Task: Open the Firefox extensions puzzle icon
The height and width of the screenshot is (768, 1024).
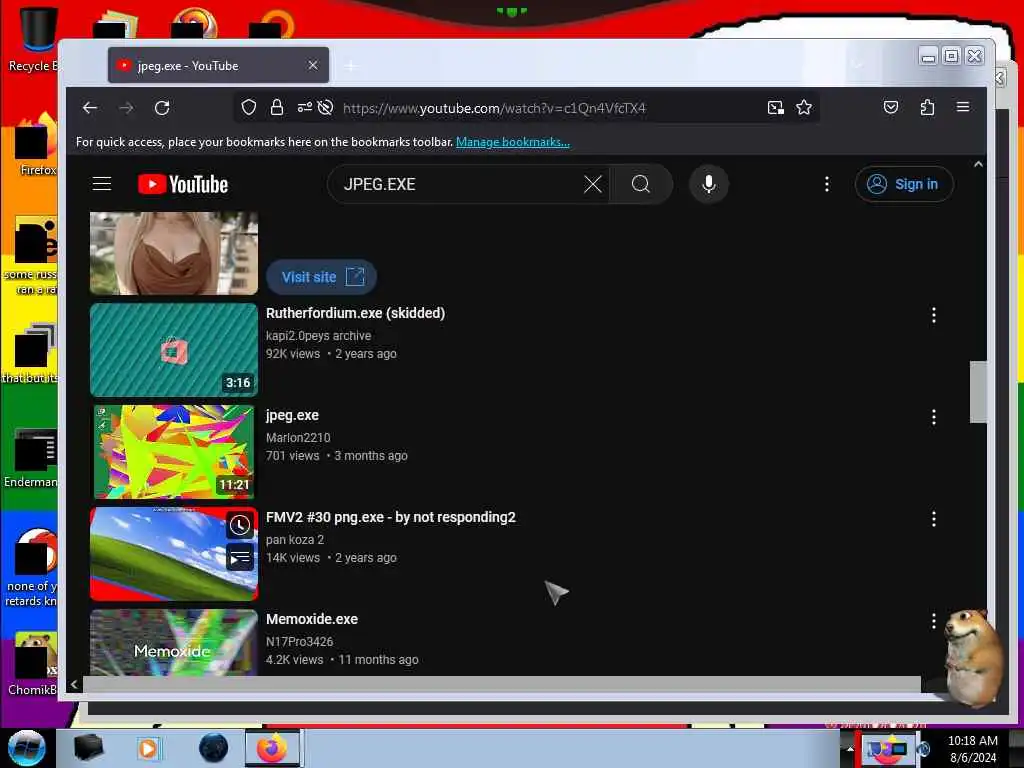Action: (927, 107)
